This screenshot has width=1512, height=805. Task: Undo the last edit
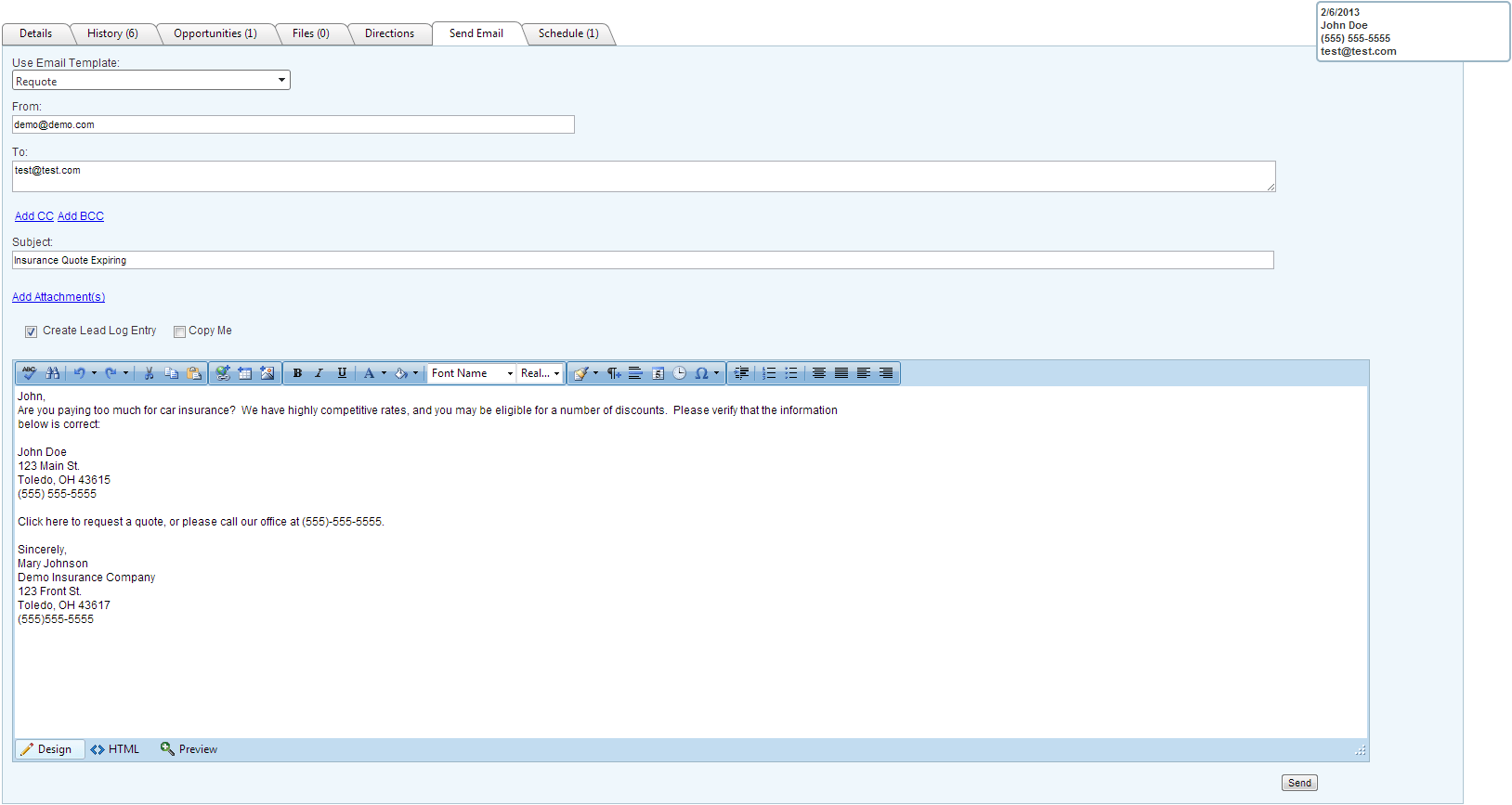80,373
